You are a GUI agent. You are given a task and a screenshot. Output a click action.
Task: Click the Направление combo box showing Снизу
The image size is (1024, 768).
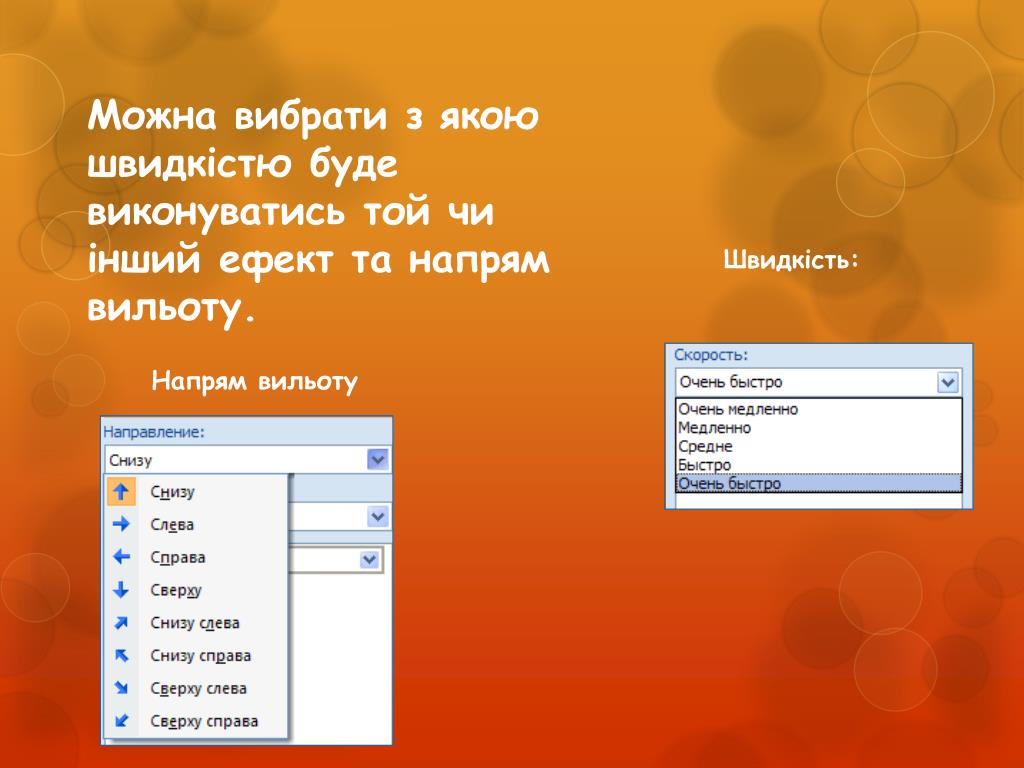coord(248,460)
